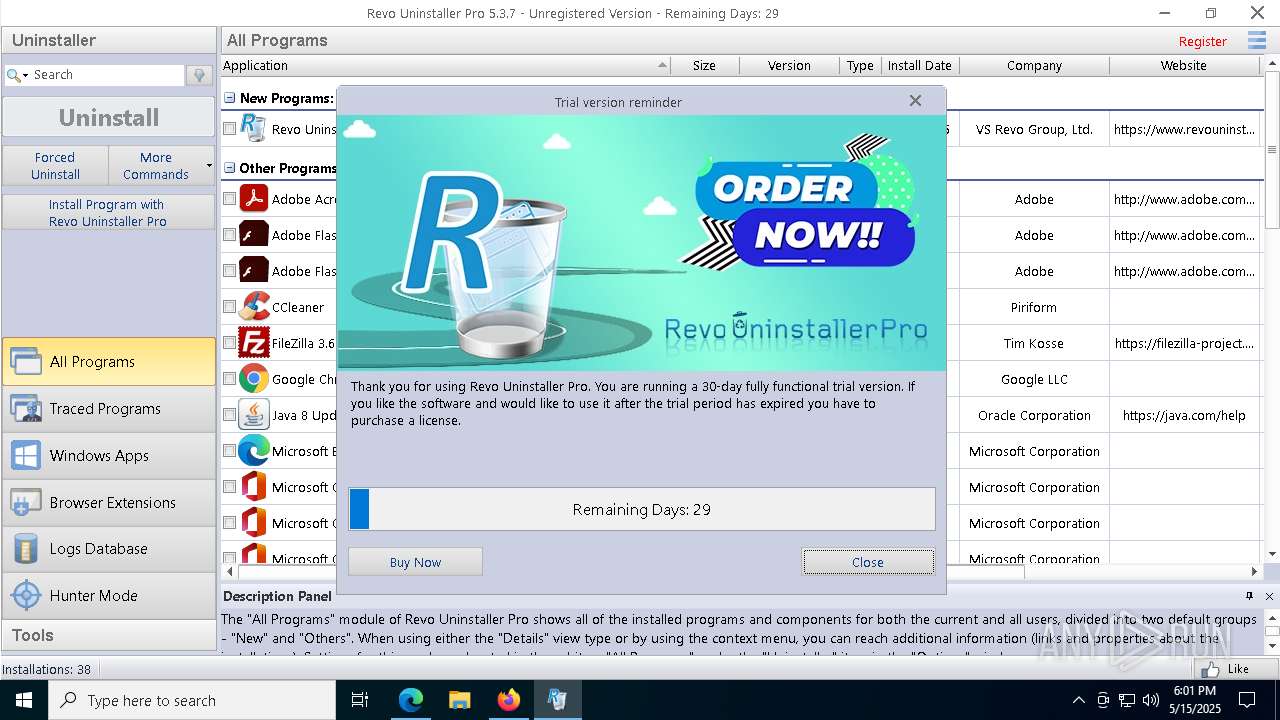Open the Logs Database module
The image size is (1280, 720).
pos(109,549)
